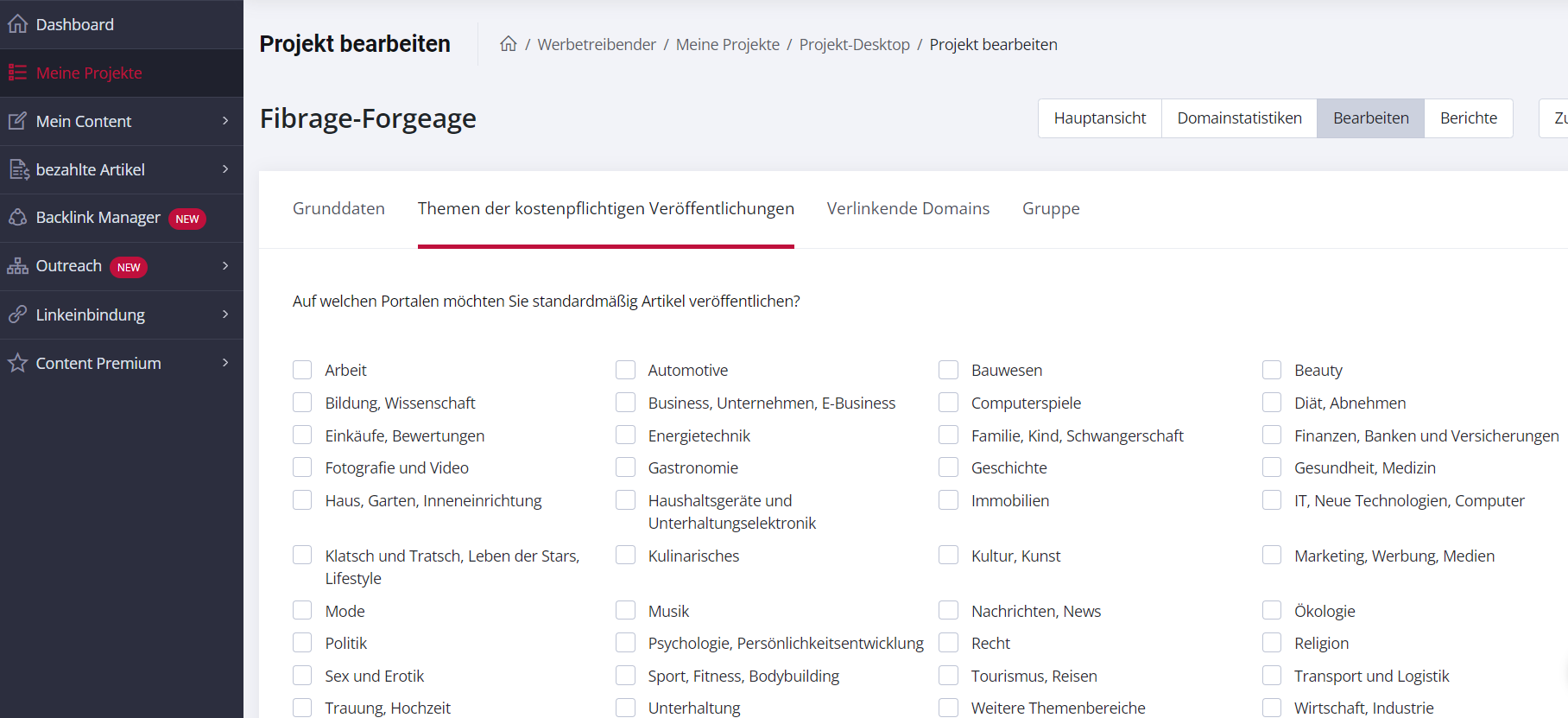Click the Nachrichten, News topic label
1568x718 pixels.
pos(1036,611)
